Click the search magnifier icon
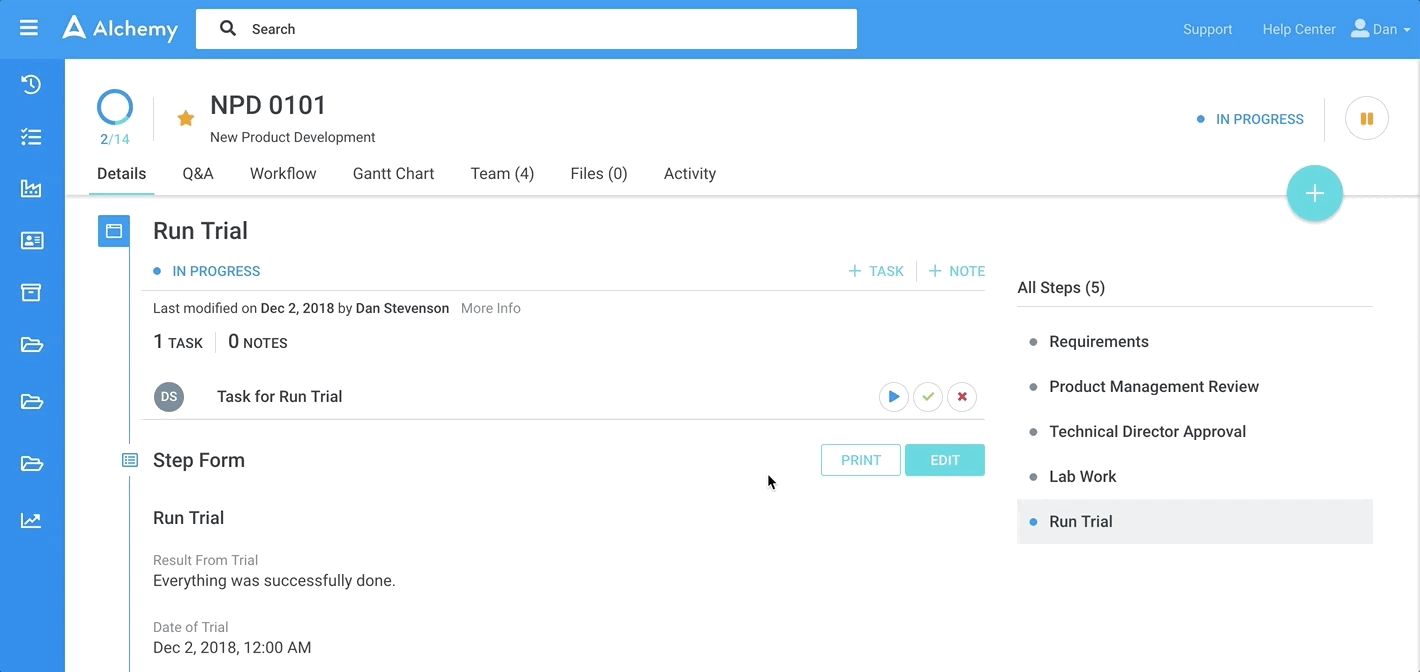 coord(228,28)
